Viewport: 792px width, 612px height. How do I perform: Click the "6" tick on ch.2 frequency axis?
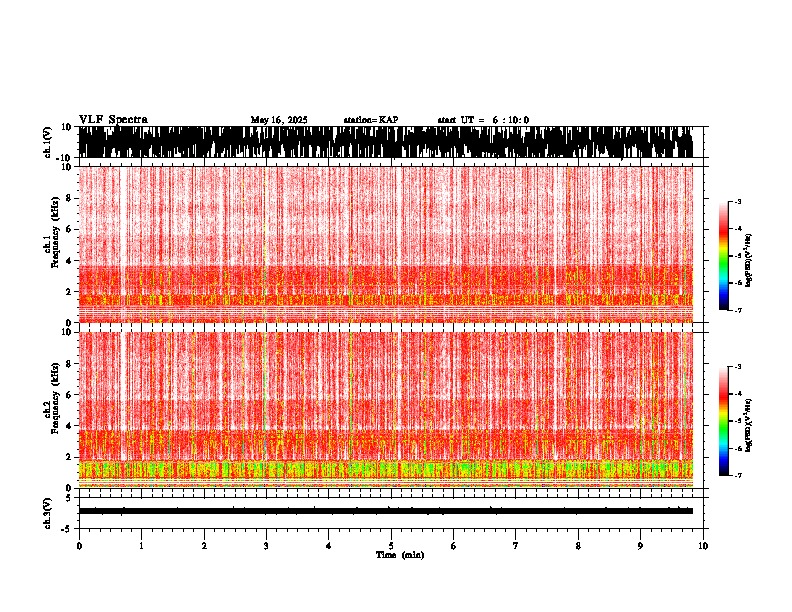click(70, 395)
